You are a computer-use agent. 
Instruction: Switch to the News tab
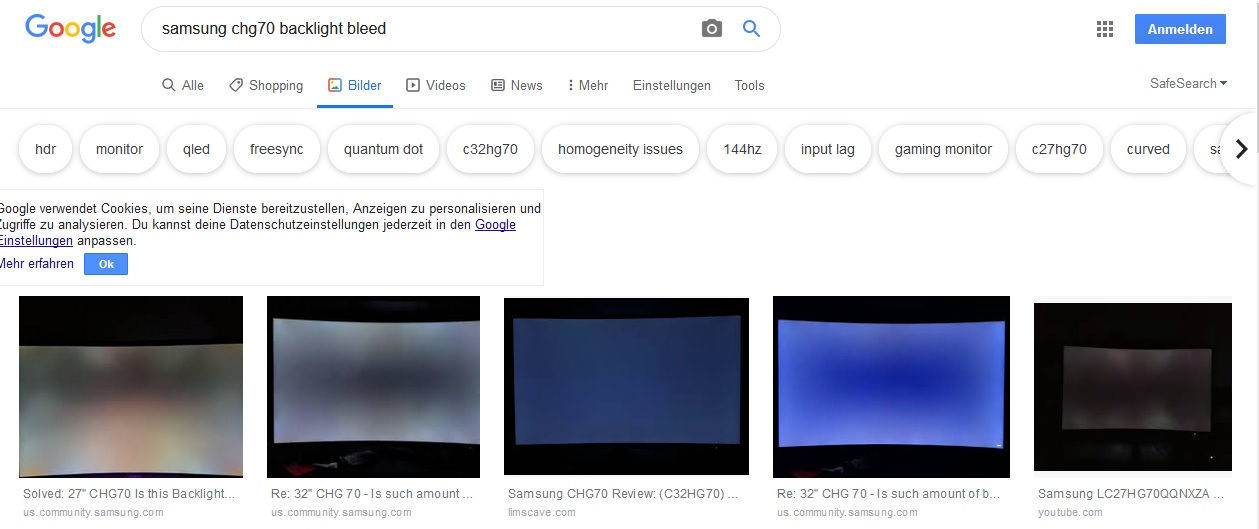click(517, 85)
